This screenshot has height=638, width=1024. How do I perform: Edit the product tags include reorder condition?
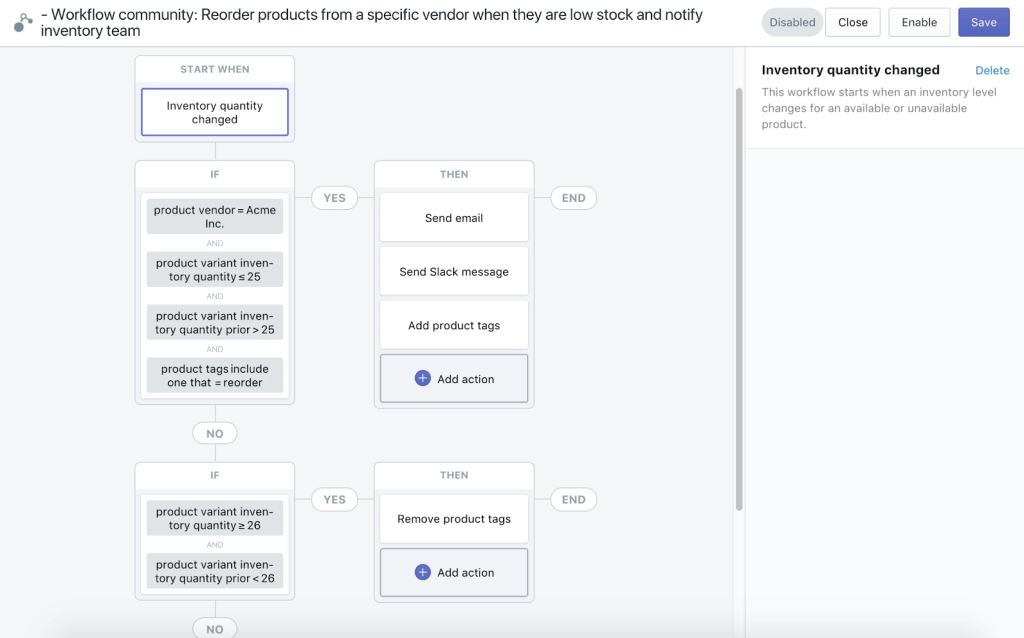(215, 376)
